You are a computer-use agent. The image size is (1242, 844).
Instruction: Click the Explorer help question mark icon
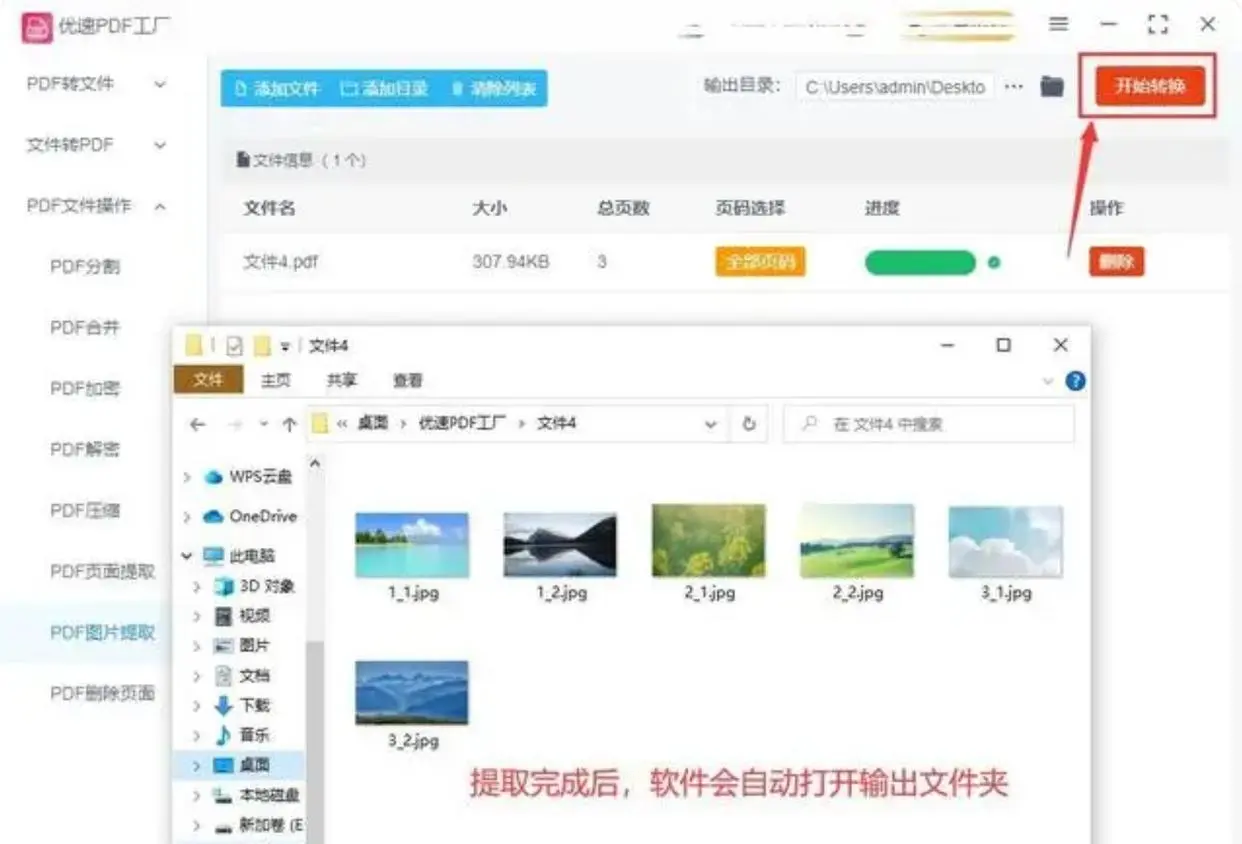pos(1076,381)
